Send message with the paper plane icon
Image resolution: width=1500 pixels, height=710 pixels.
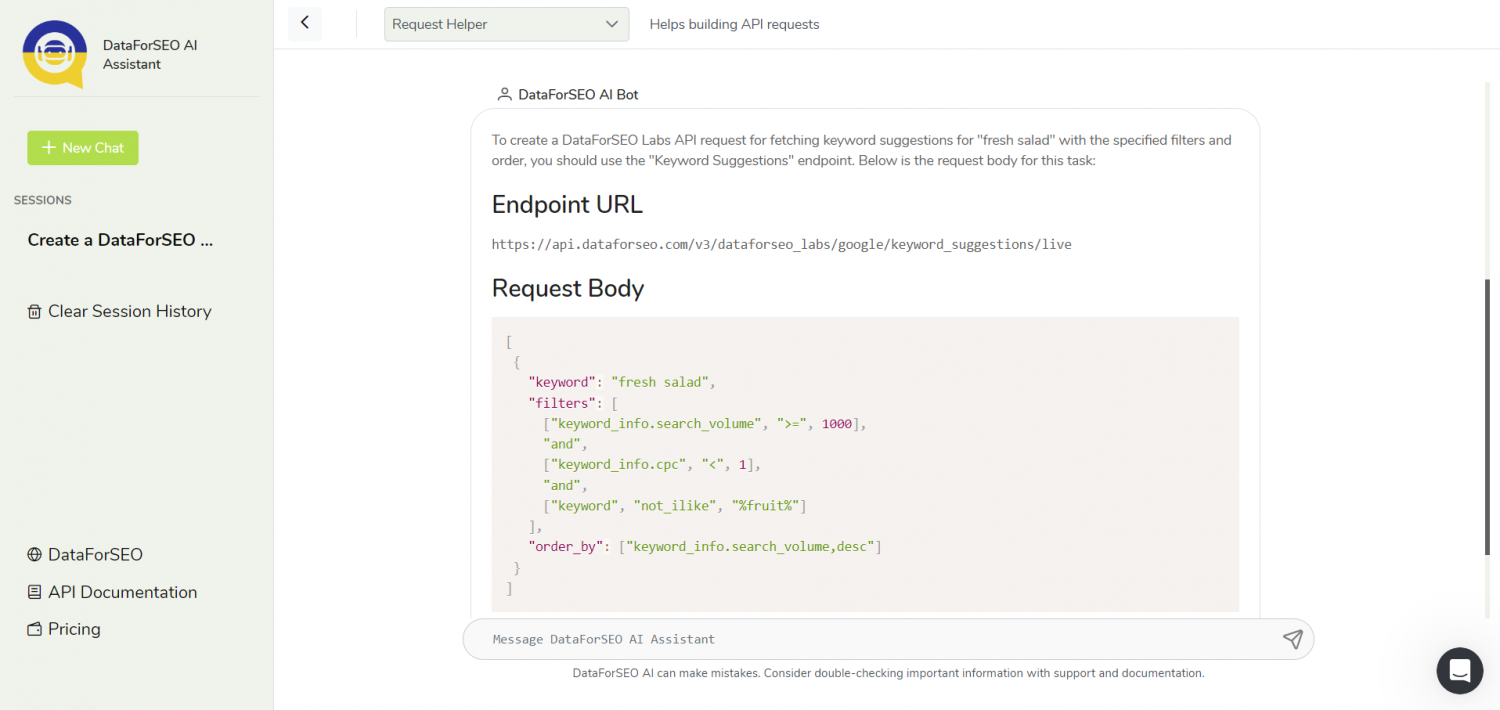click(x=1292, y=639)
